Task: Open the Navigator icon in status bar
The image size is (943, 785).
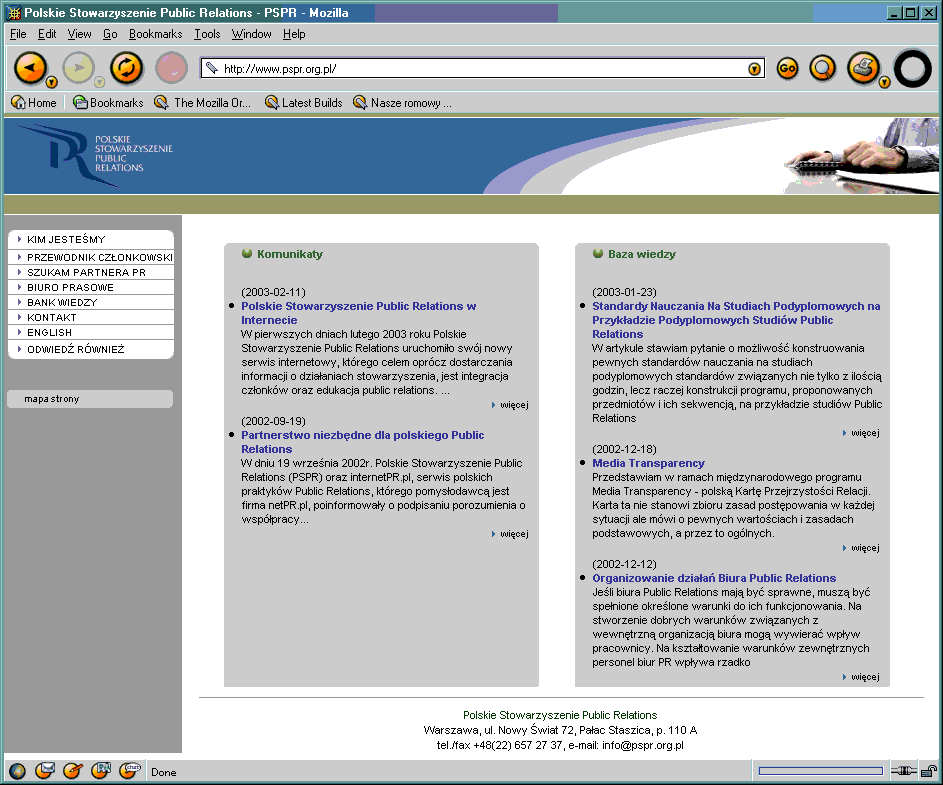Action: pyautogui.click(x=17, y=771)
